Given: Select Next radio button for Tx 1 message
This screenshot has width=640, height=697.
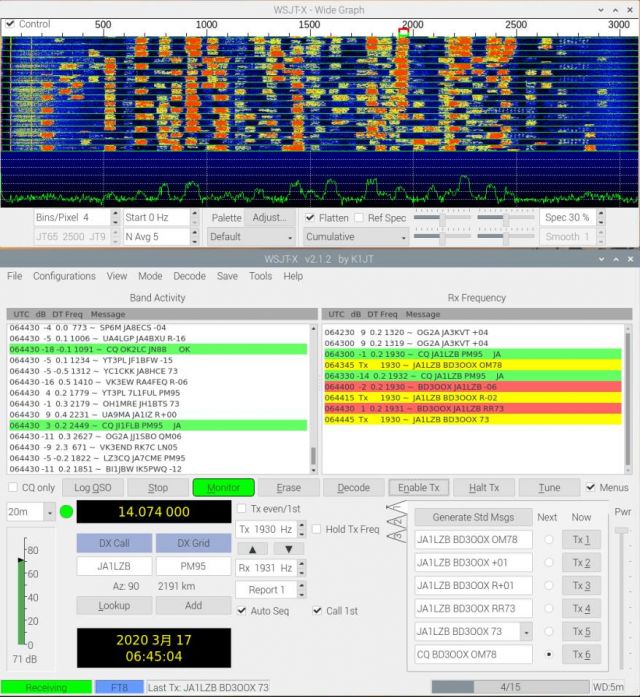Looking at the screenshot, I should 549,539.
